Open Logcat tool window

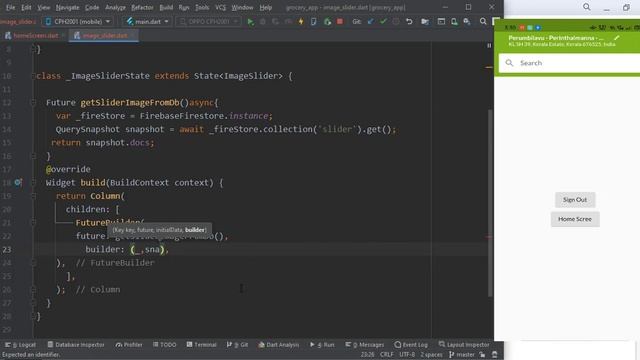pyautogui.click(x=20, y=345)
